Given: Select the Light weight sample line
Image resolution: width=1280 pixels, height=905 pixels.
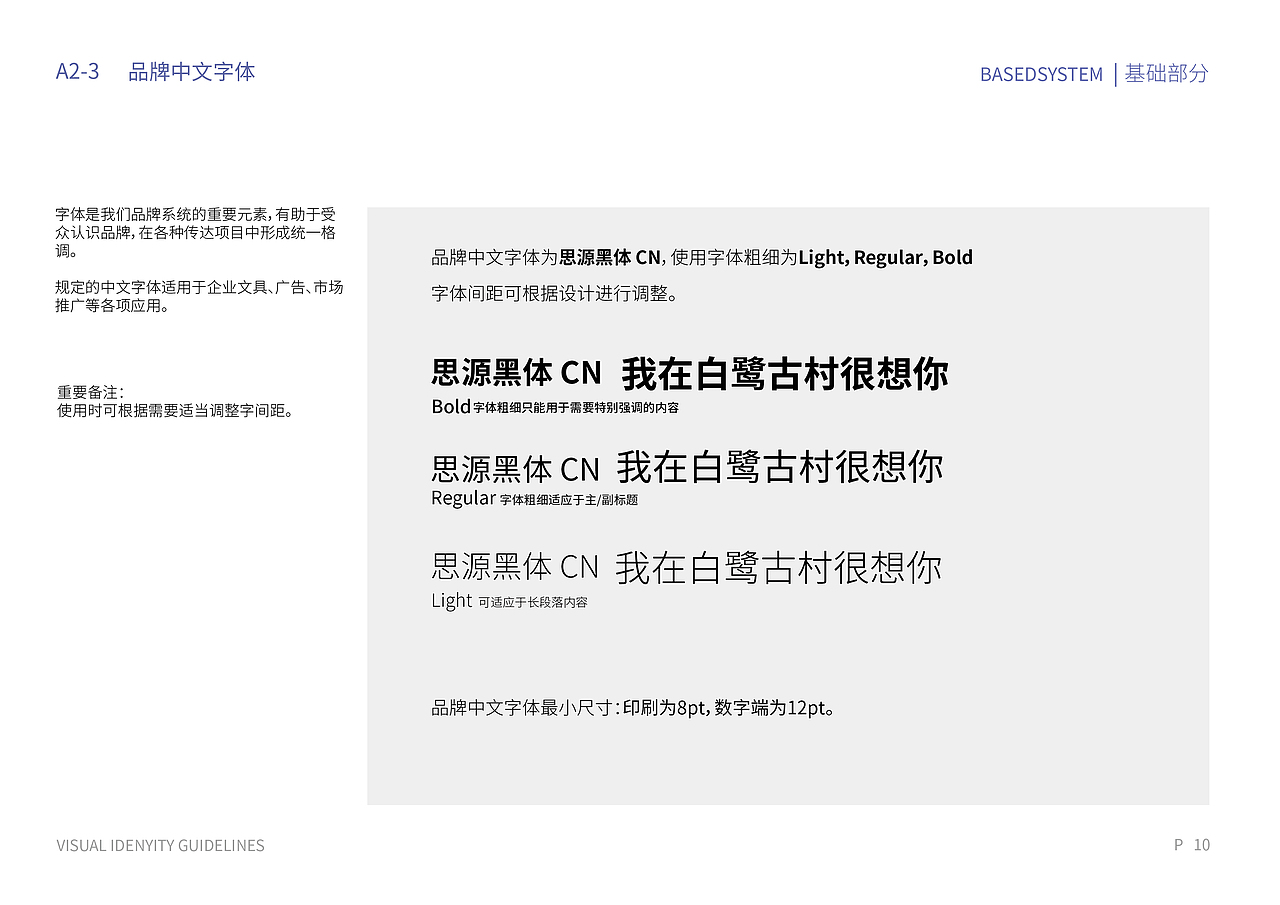Looking at the screenshot, I should pyautogui.click(x=686, y=566).
